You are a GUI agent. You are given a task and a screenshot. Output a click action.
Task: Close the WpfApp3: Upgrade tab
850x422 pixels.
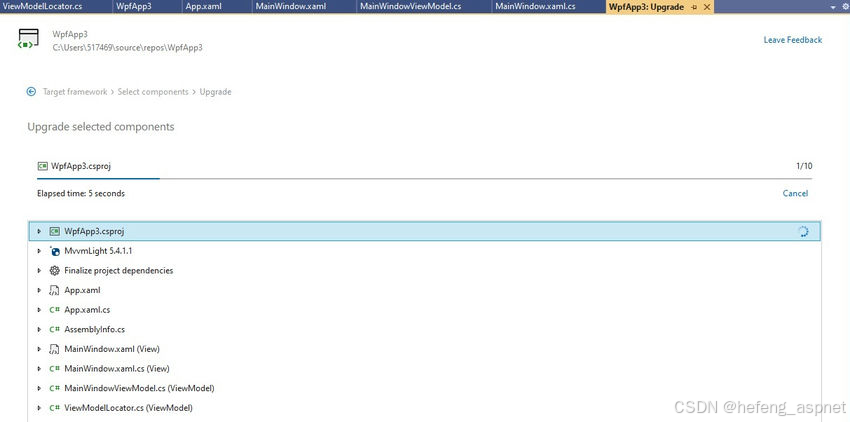706,7
